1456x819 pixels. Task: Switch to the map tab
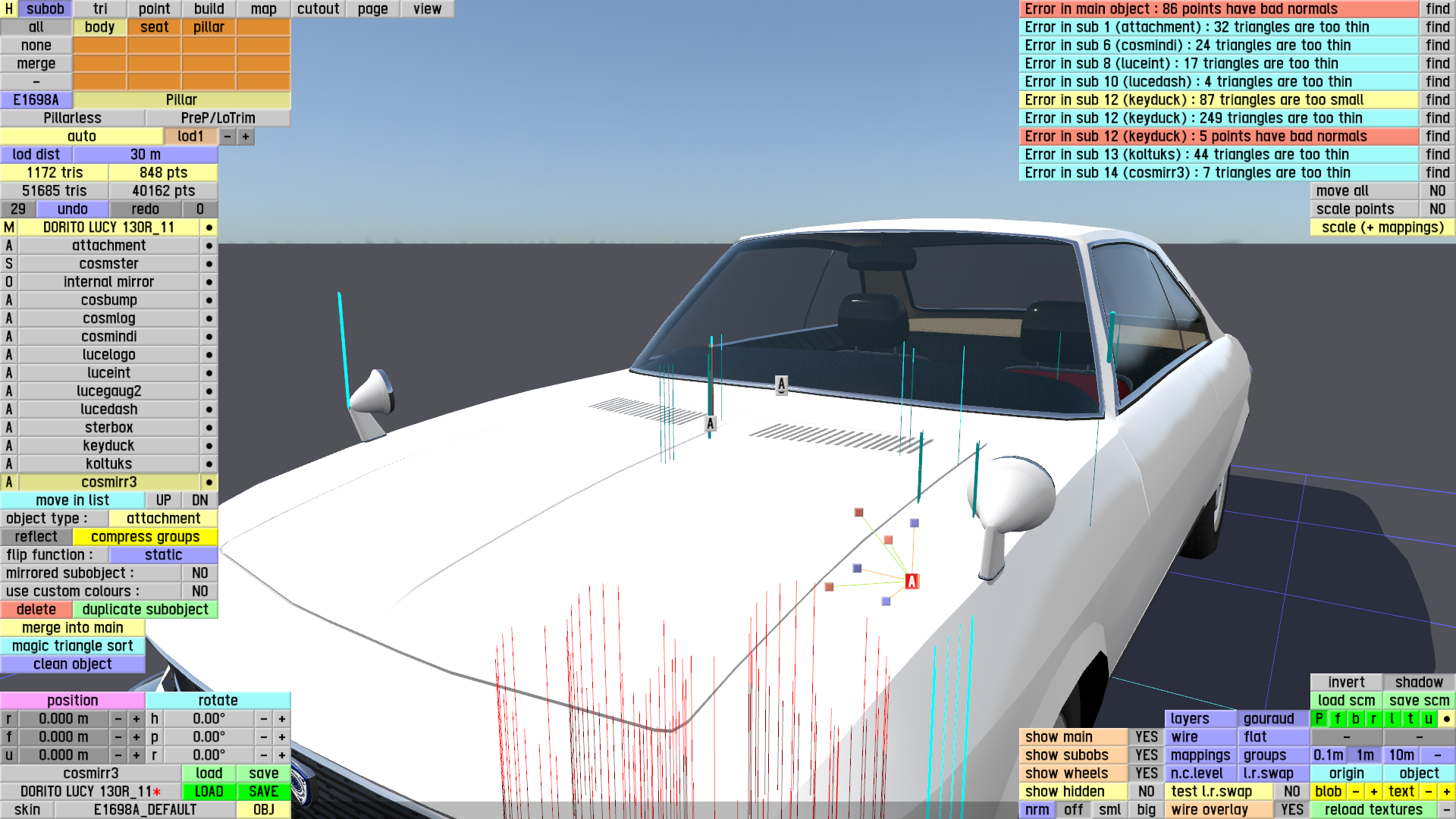(x=263, y=9)
